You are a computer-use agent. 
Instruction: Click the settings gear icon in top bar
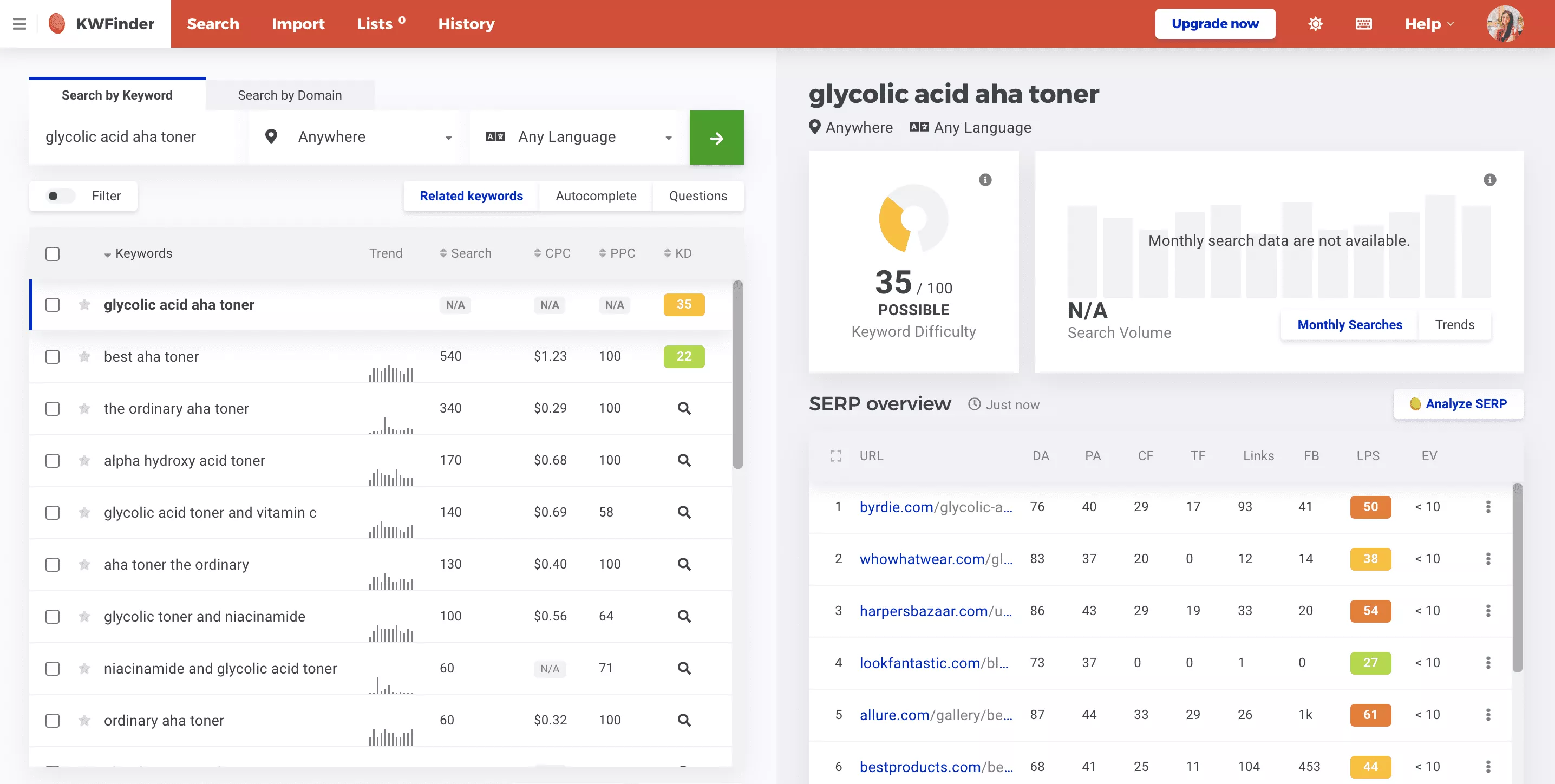point(1315,22)
